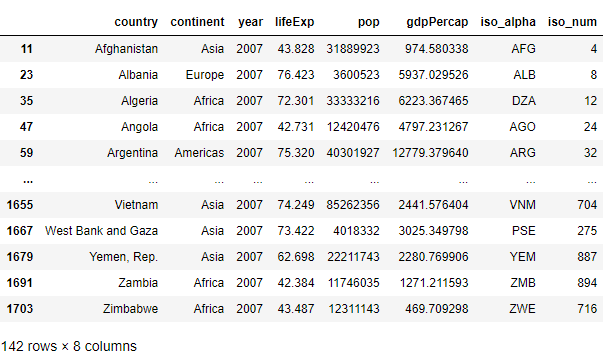Select the West Bank and Gaza cell
Screen dimensions: 613x360
[101, 231]
